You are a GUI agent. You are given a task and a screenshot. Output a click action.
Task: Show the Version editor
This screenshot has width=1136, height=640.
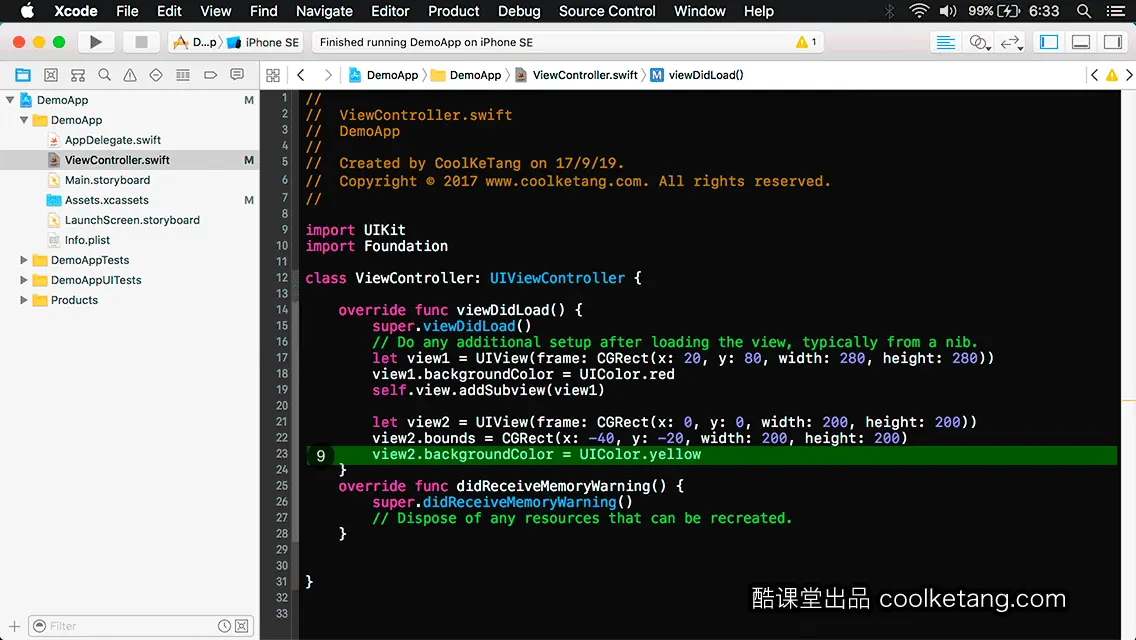coord(1011,42)
